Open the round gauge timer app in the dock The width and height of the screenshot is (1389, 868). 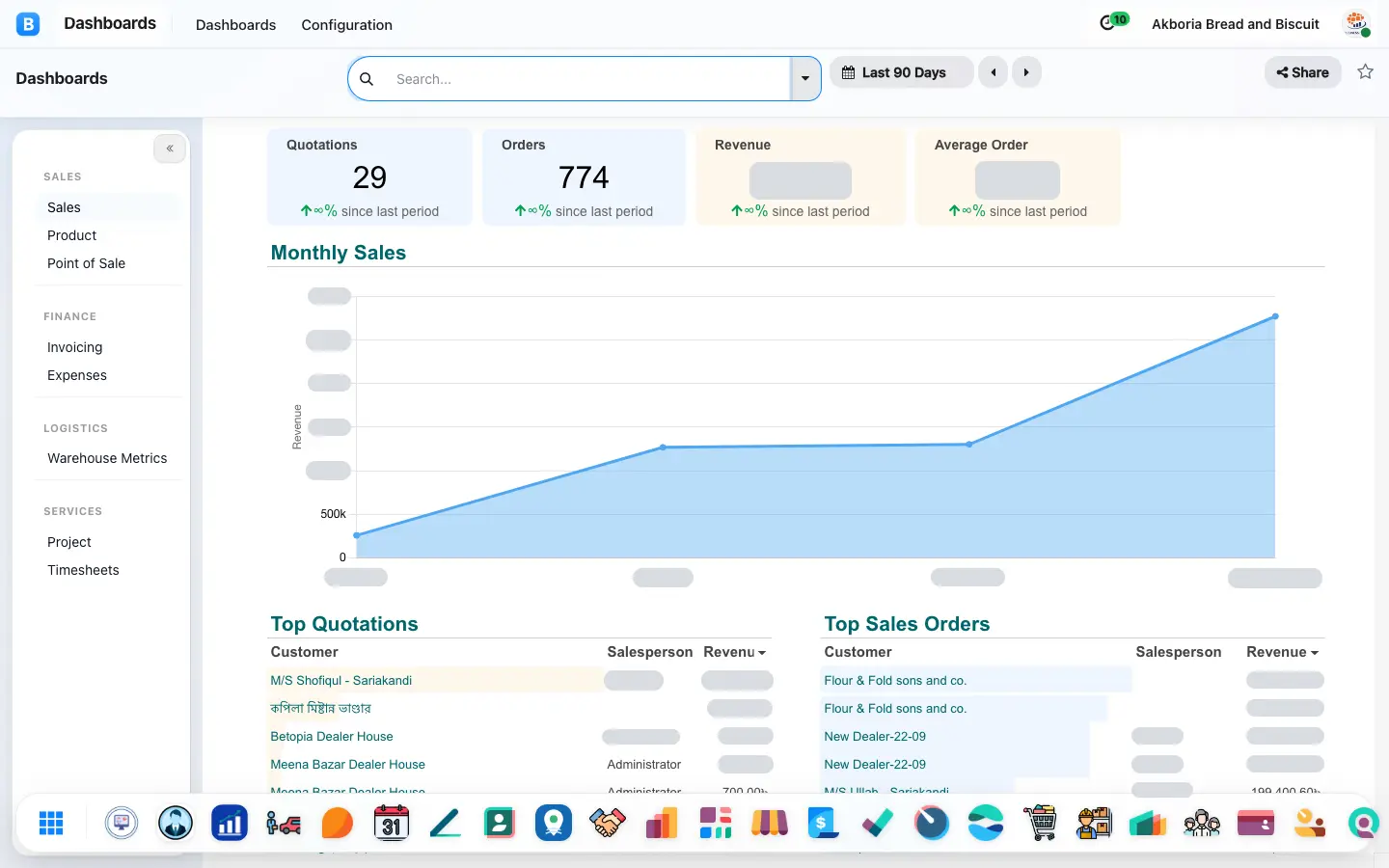pyautogui.click(x=932, y=823)
